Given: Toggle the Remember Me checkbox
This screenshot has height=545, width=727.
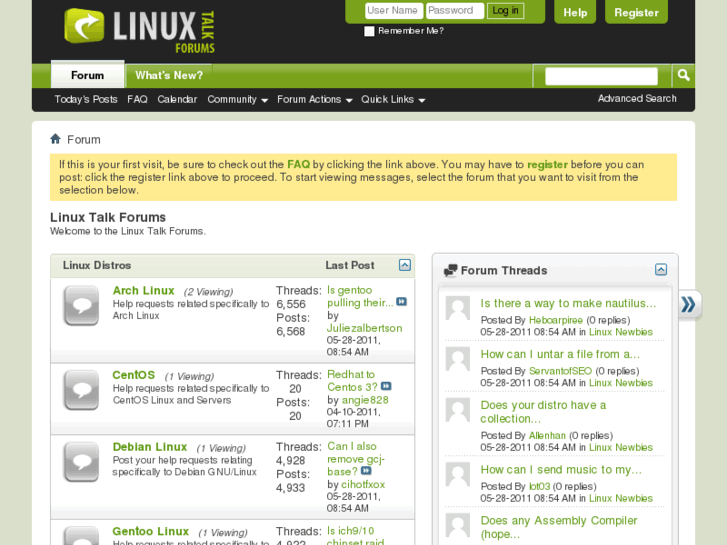Looking at the screenshot, I should [x=369, y=31].
